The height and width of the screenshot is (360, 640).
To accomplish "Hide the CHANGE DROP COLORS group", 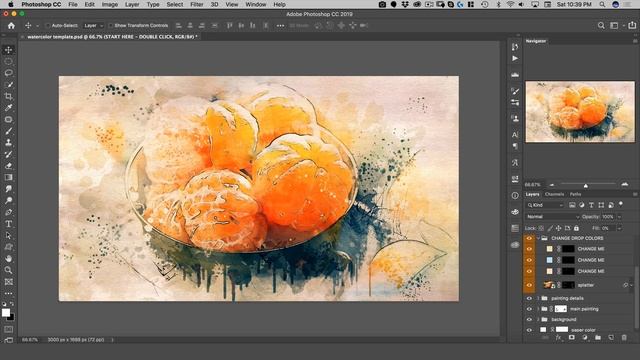I will 529,238.
